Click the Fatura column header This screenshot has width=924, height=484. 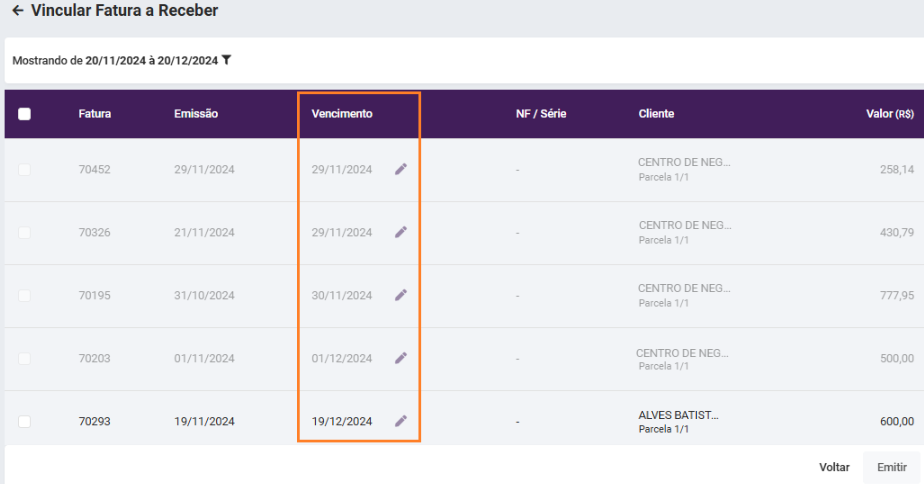coord(95,114)
